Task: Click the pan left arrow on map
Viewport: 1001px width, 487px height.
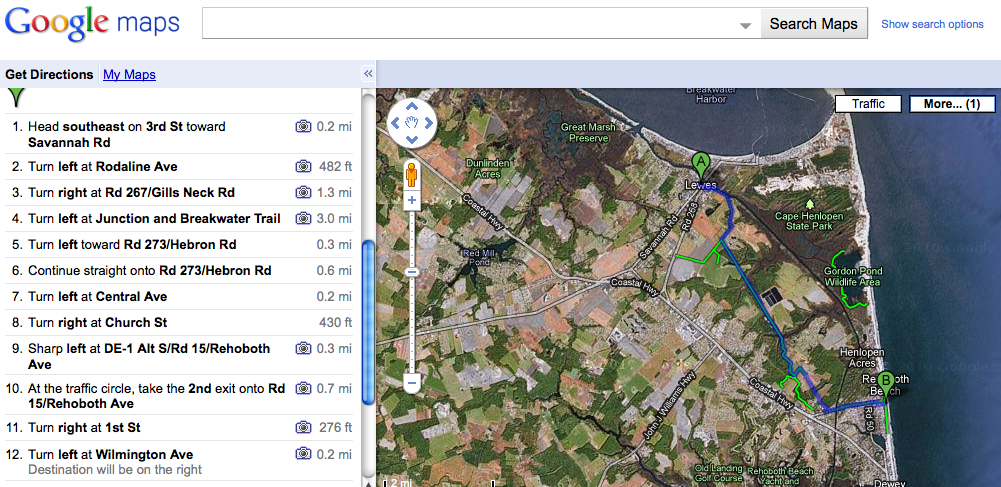Action: coord(394,123)
